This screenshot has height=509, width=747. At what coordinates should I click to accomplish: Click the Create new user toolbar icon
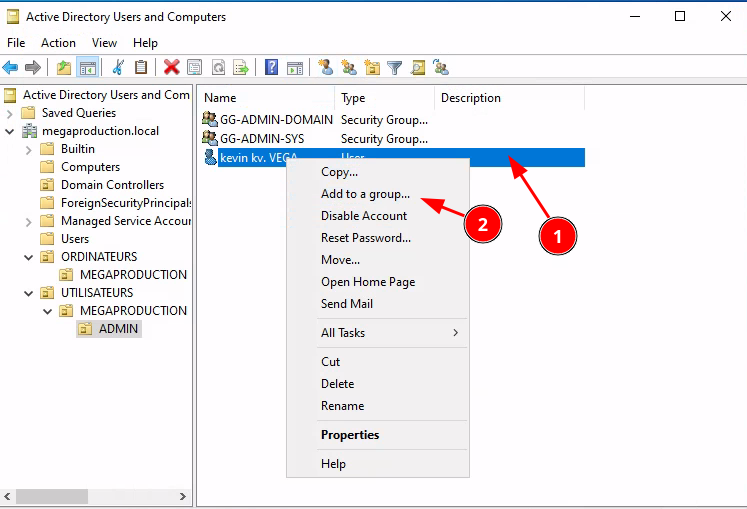pyautogui.click(x=325, y=68)
